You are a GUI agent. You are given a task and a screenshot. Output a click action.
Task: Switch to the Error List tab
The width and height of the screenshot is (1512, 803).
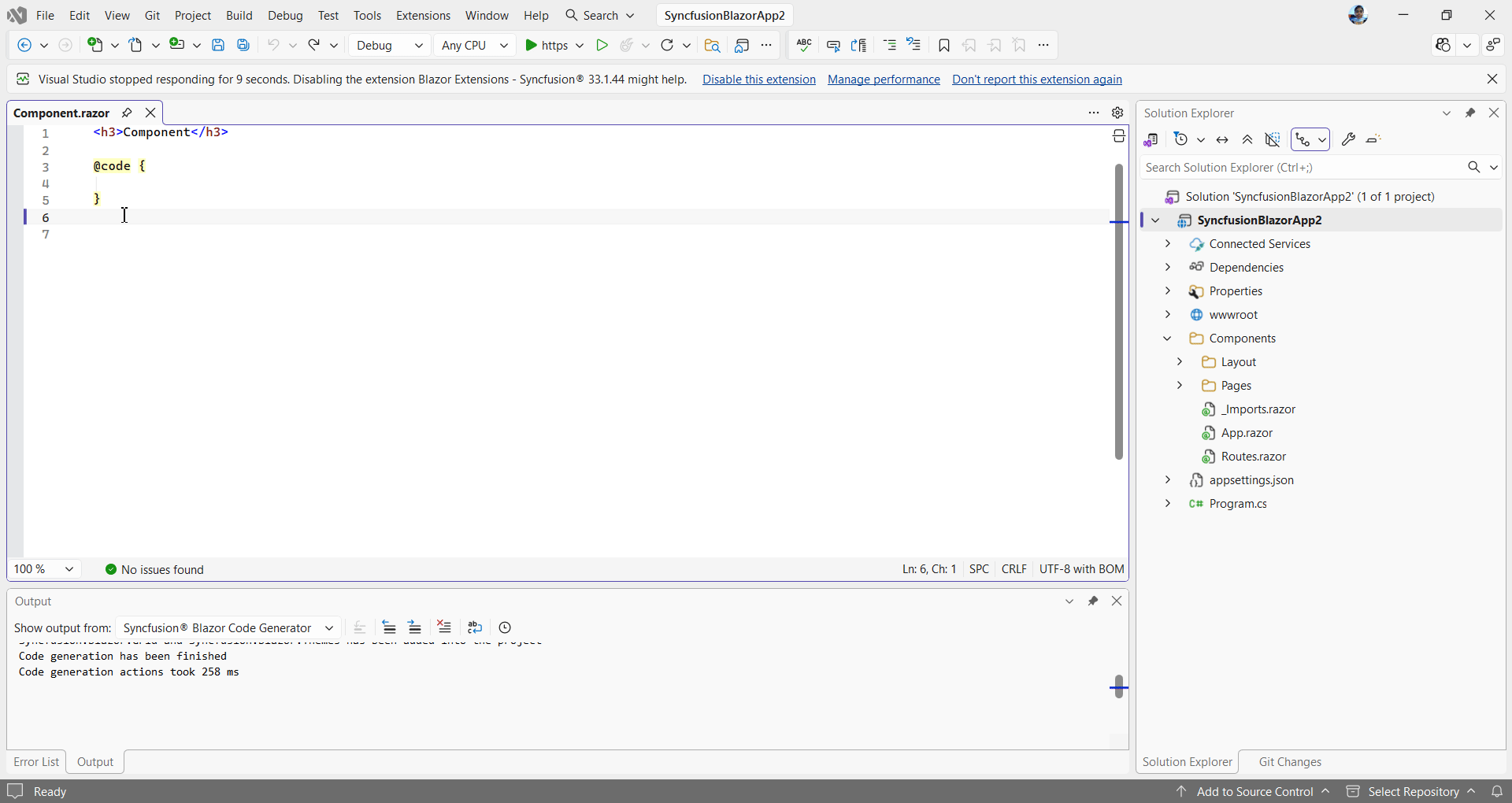coord(36,762)
